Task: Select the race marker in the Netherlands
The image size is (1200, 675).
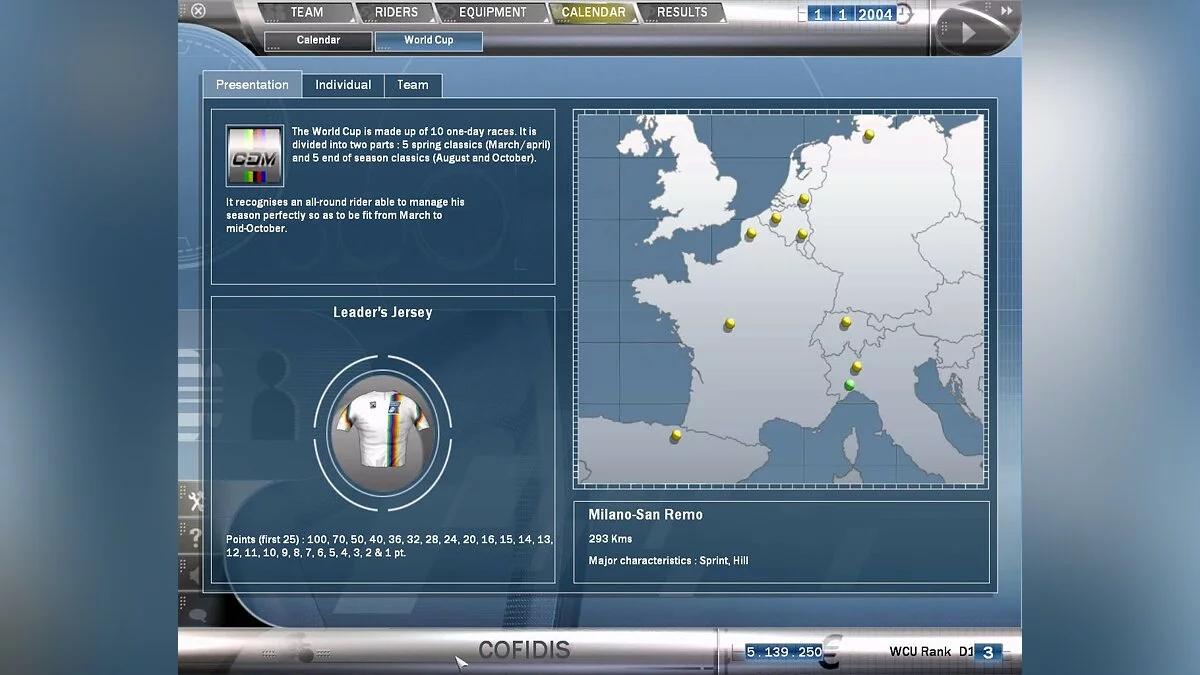Action: pos(803,199)
